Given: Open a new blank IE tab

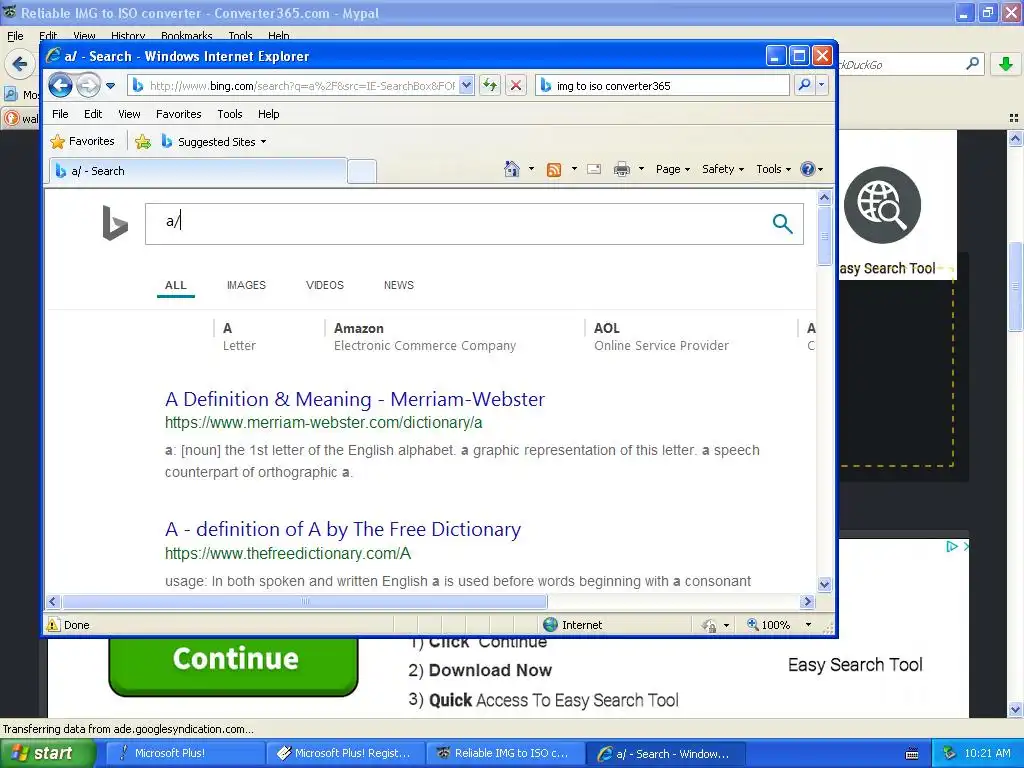Looking at the screenshot, I should pyautogui.click(x=362, y=172).
